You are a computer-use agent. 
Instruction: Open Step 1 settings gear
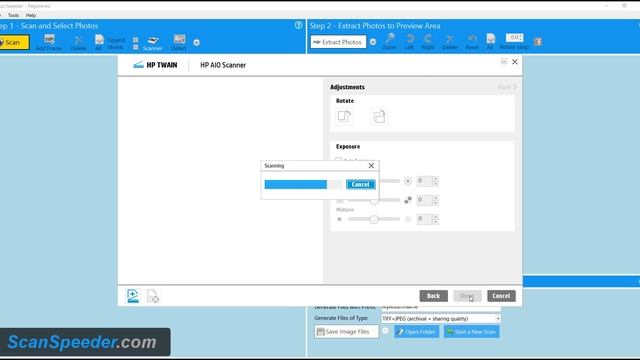click(196, 42)
